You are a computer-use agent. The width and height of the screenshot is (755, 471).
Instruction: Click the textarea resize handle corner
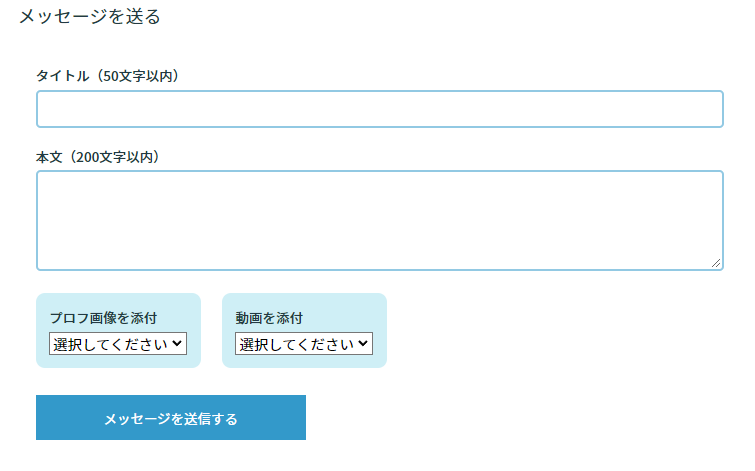[716, 263]
